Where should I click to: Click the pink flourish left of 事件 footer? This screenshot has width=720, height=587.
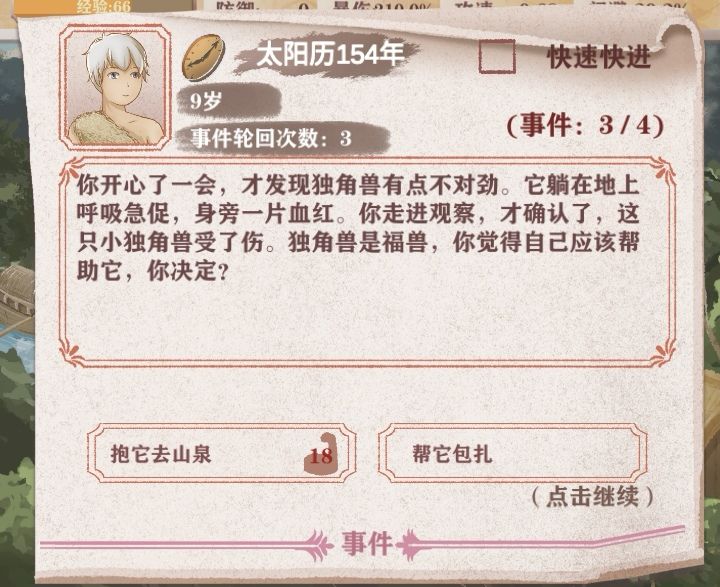click(x=319, y=545)
